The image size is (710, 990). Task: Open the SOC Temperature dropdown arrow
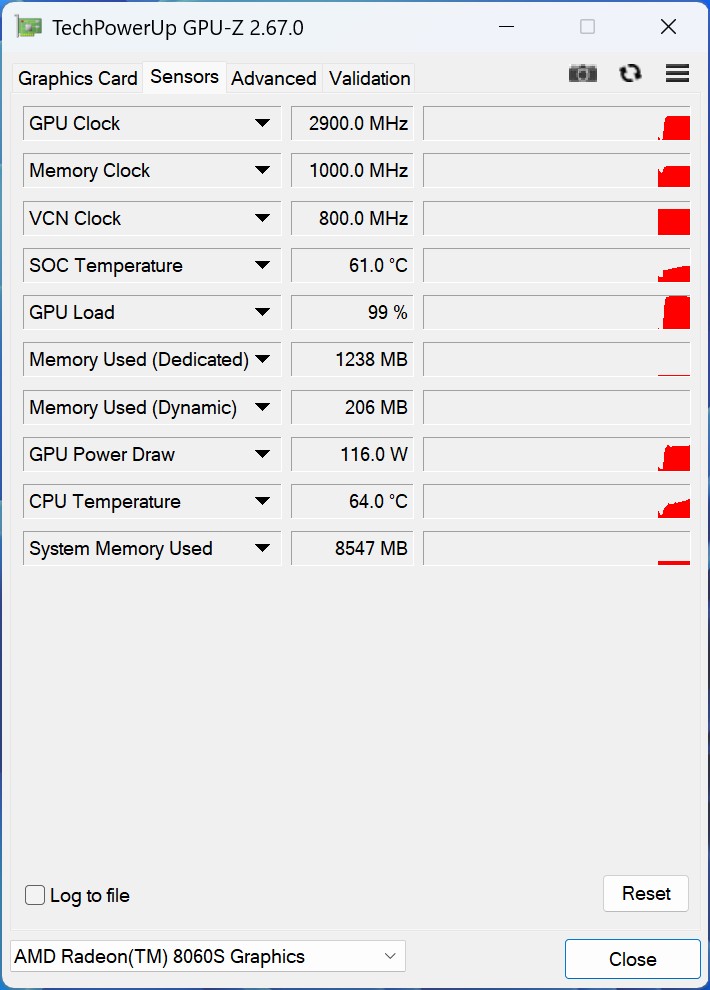click(262, 265)
